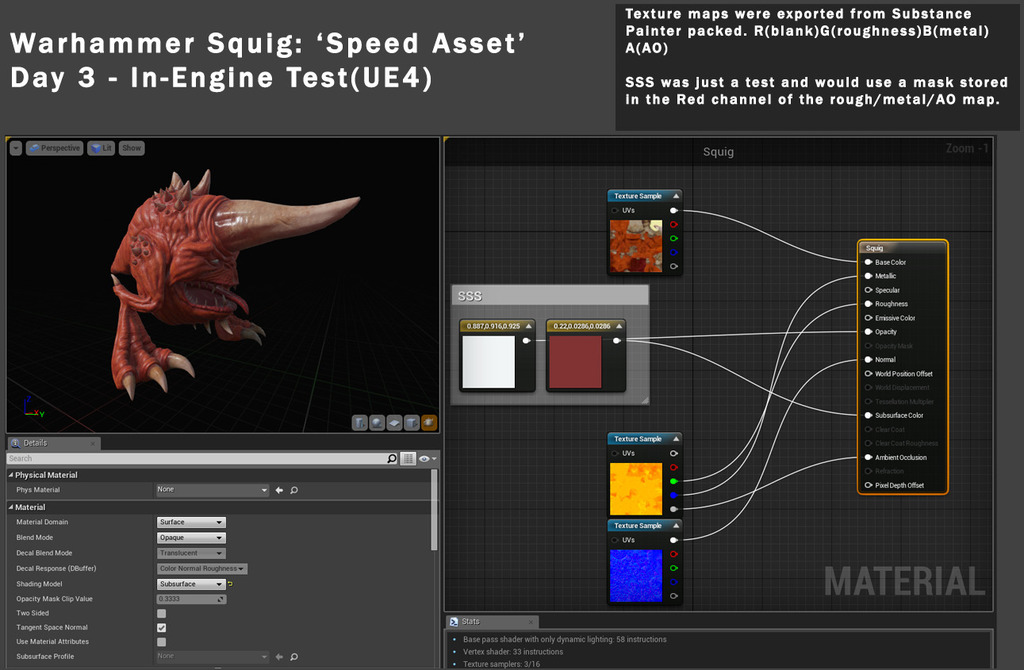Viewport: 1024px width, 670px height.
Task: Click the white color swatch in SSS group
Action: click(x=488, y=362)
